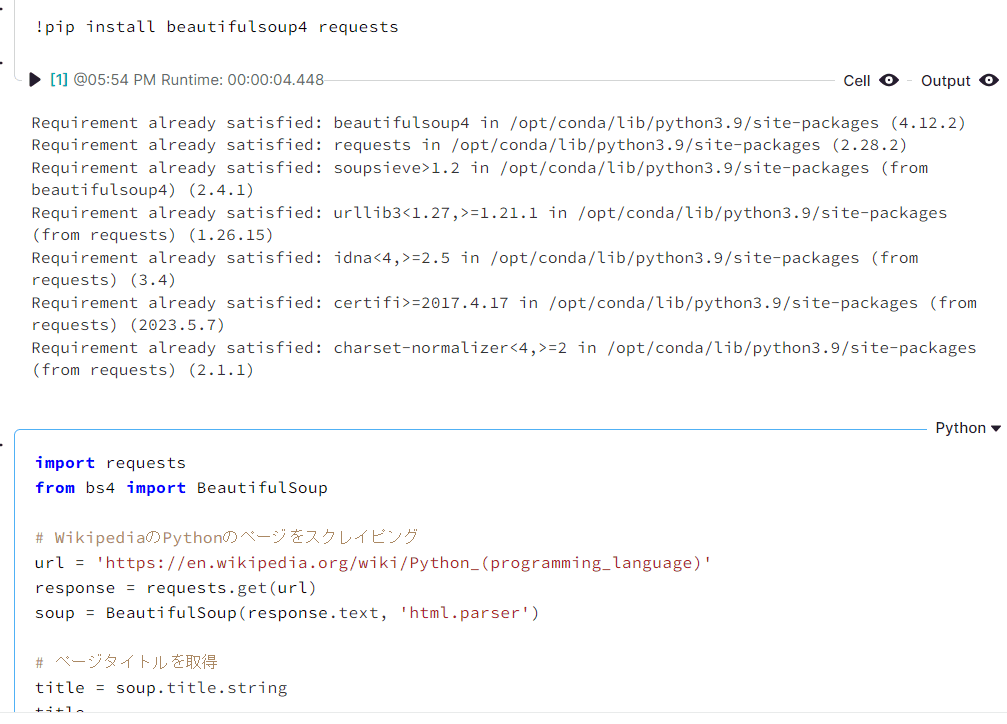Toggle Output visibility to hide pip results

pyautogui.click(x=989, y=80)
